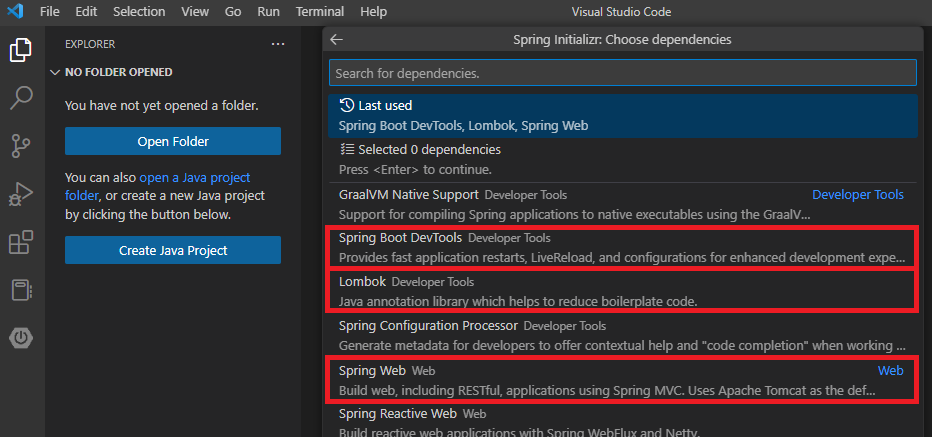Image resolution: width=932 pixels, height=437 pixels.
Task: Open the Explorer view in activity bar
Action: [x=21, y=50]
